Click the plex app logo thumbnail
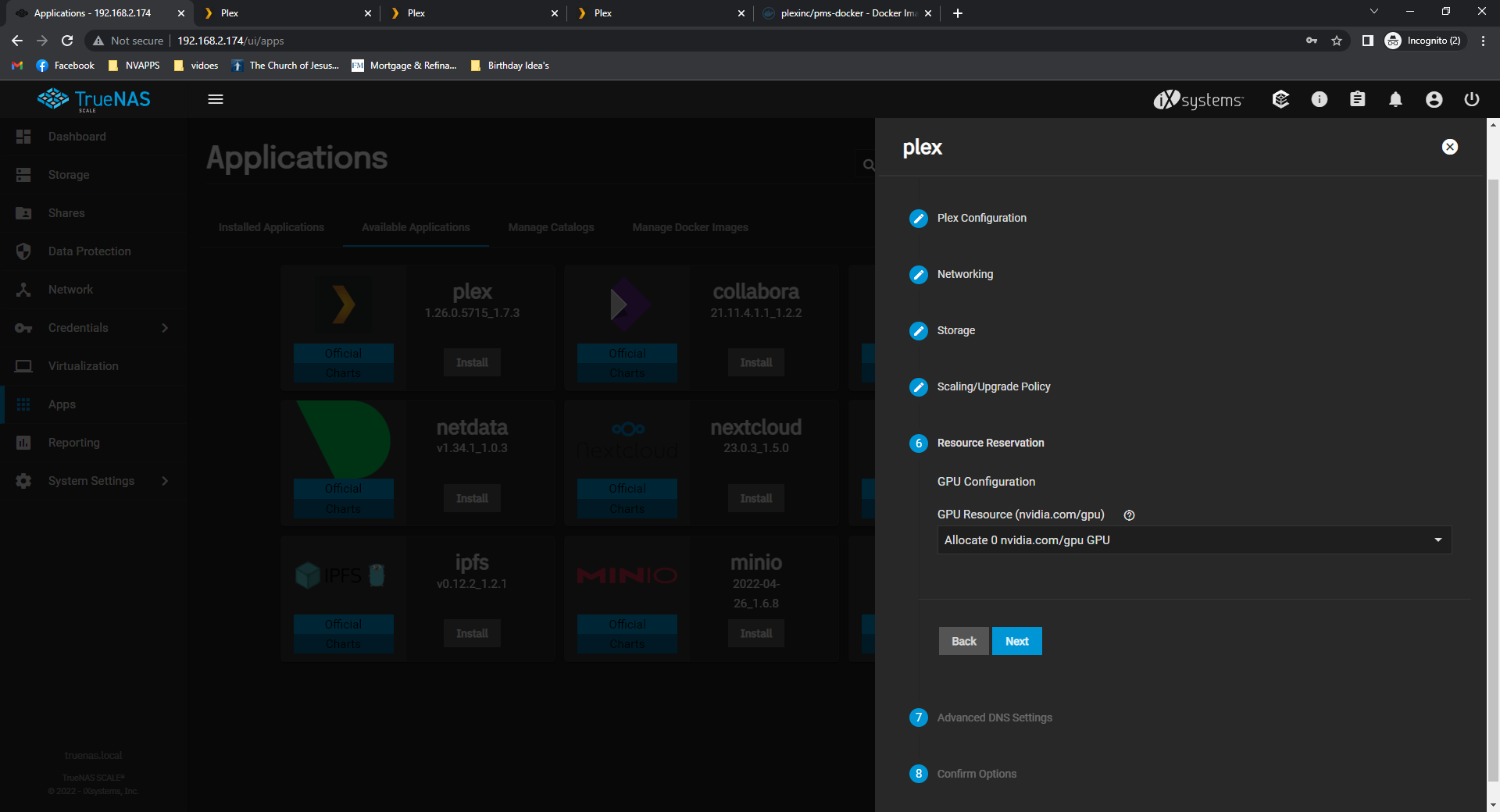1500x812 pixels. coord(344,304)
